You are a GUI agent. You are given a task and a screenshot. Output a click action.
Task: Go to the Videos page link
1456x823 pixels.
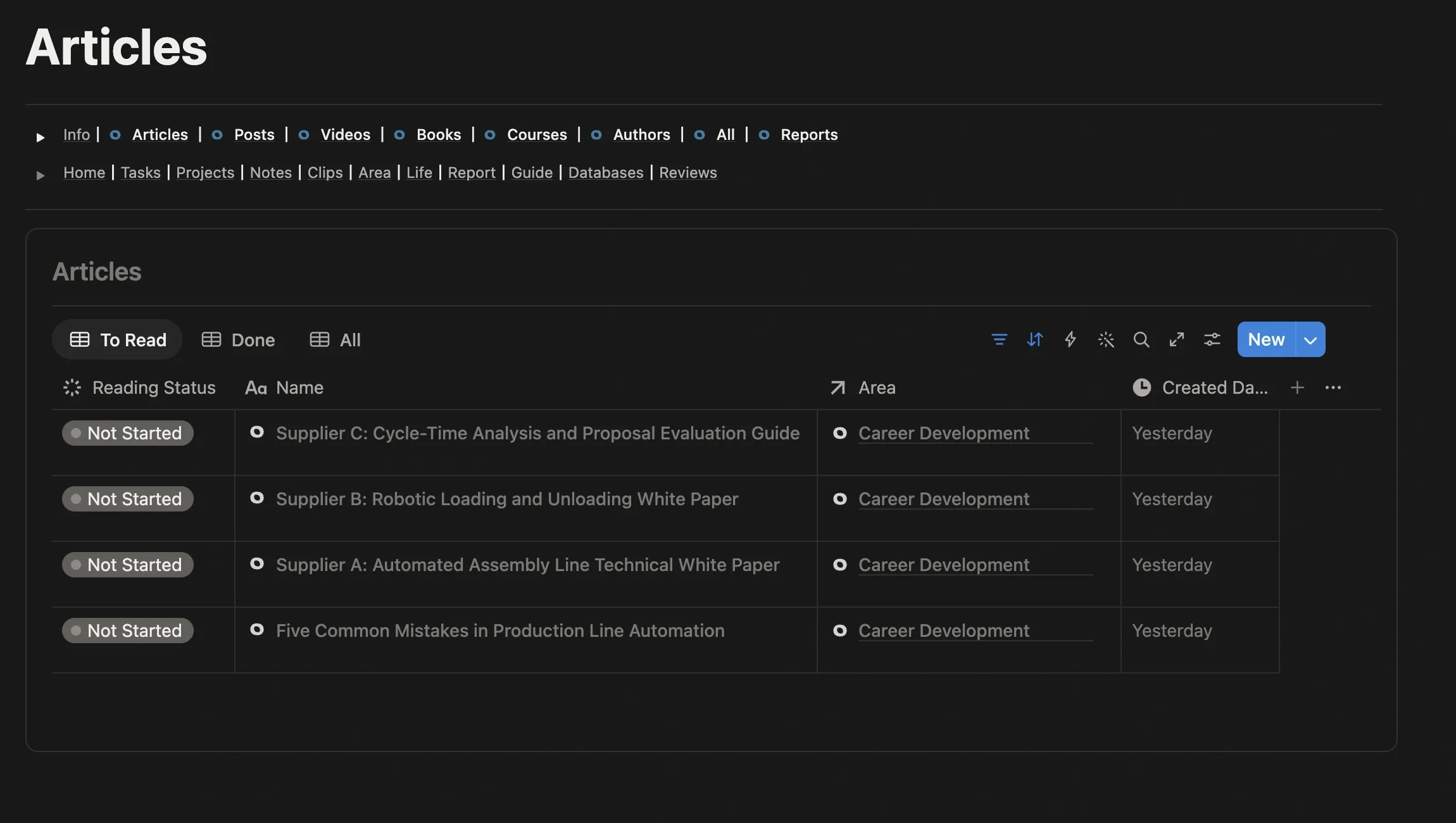pos(345,134)
